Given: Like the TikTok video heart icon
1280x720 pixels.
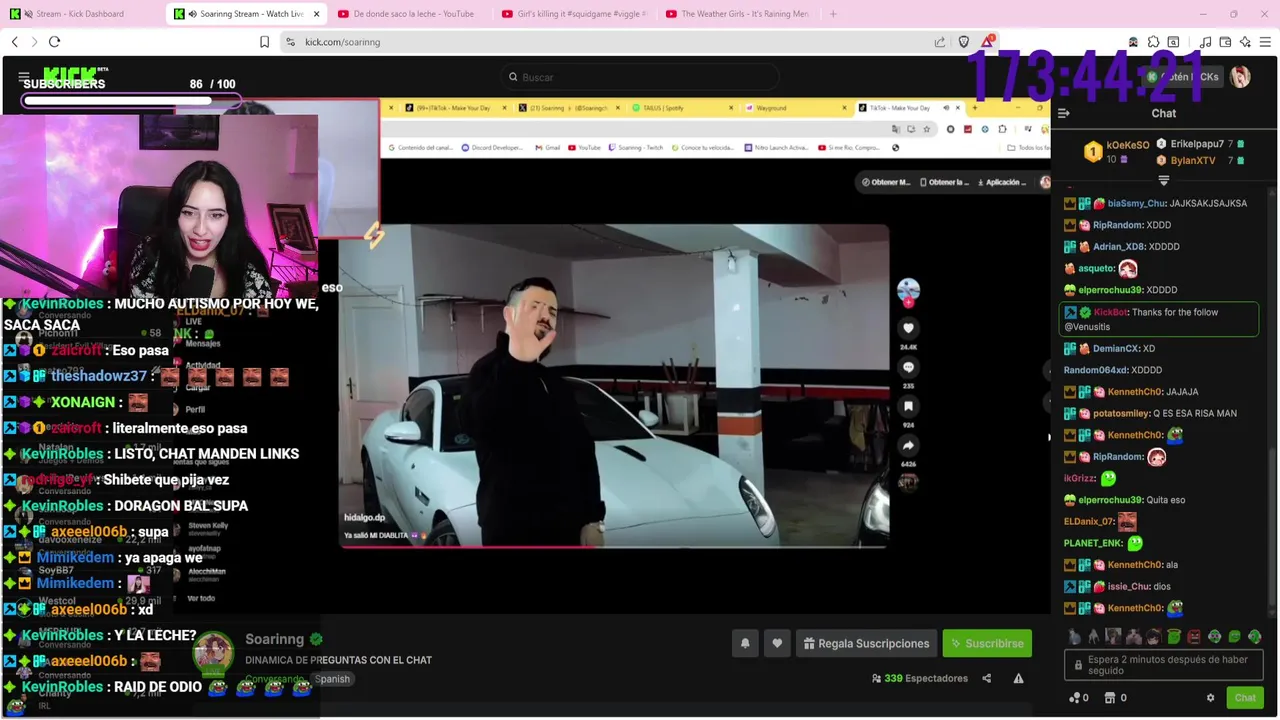Looking at the screenshot, I should pos(908,327).
